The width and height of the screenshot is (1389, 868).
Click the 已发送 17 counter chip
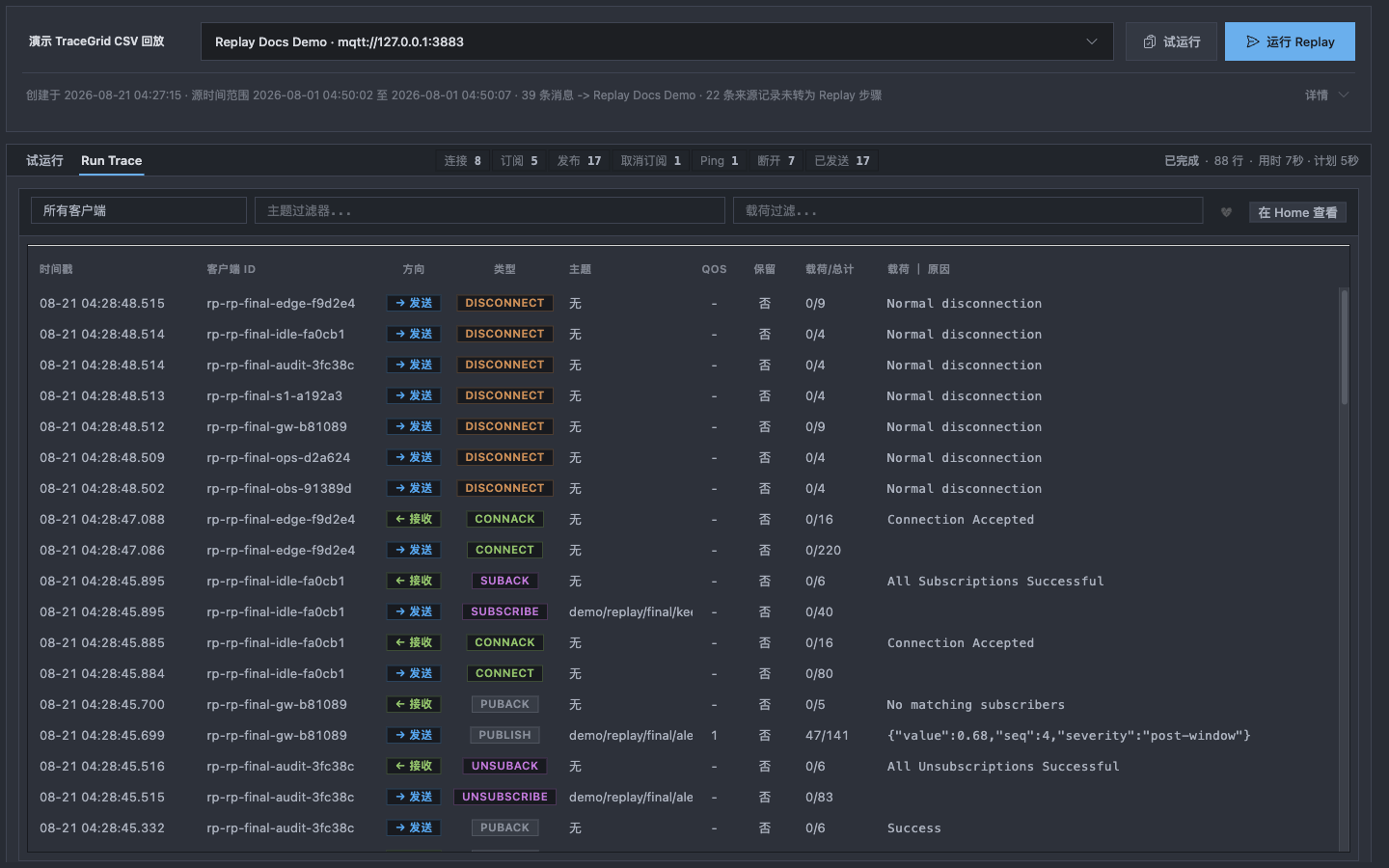[x=842, y=161]
